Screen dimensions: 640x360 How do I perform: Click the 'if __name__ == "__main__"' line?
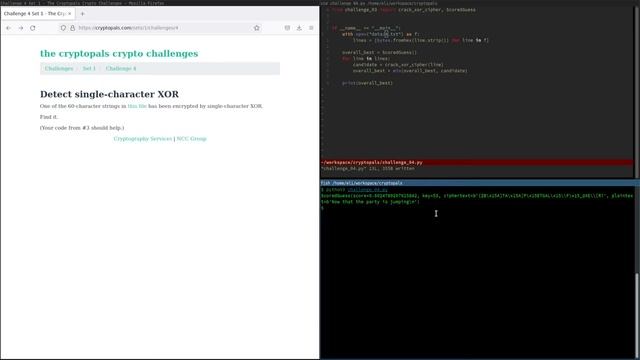point(366,28)
